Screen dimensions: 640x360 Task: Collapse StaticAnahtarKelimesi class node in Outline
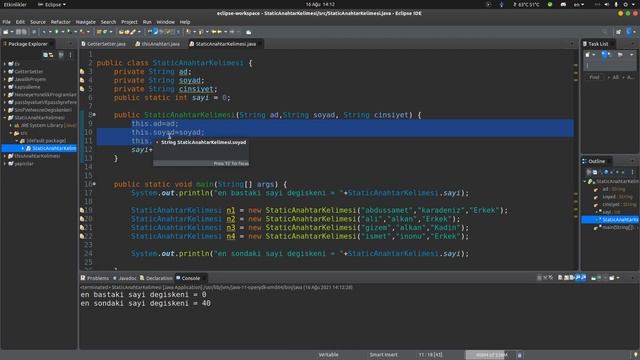(585, 181)
